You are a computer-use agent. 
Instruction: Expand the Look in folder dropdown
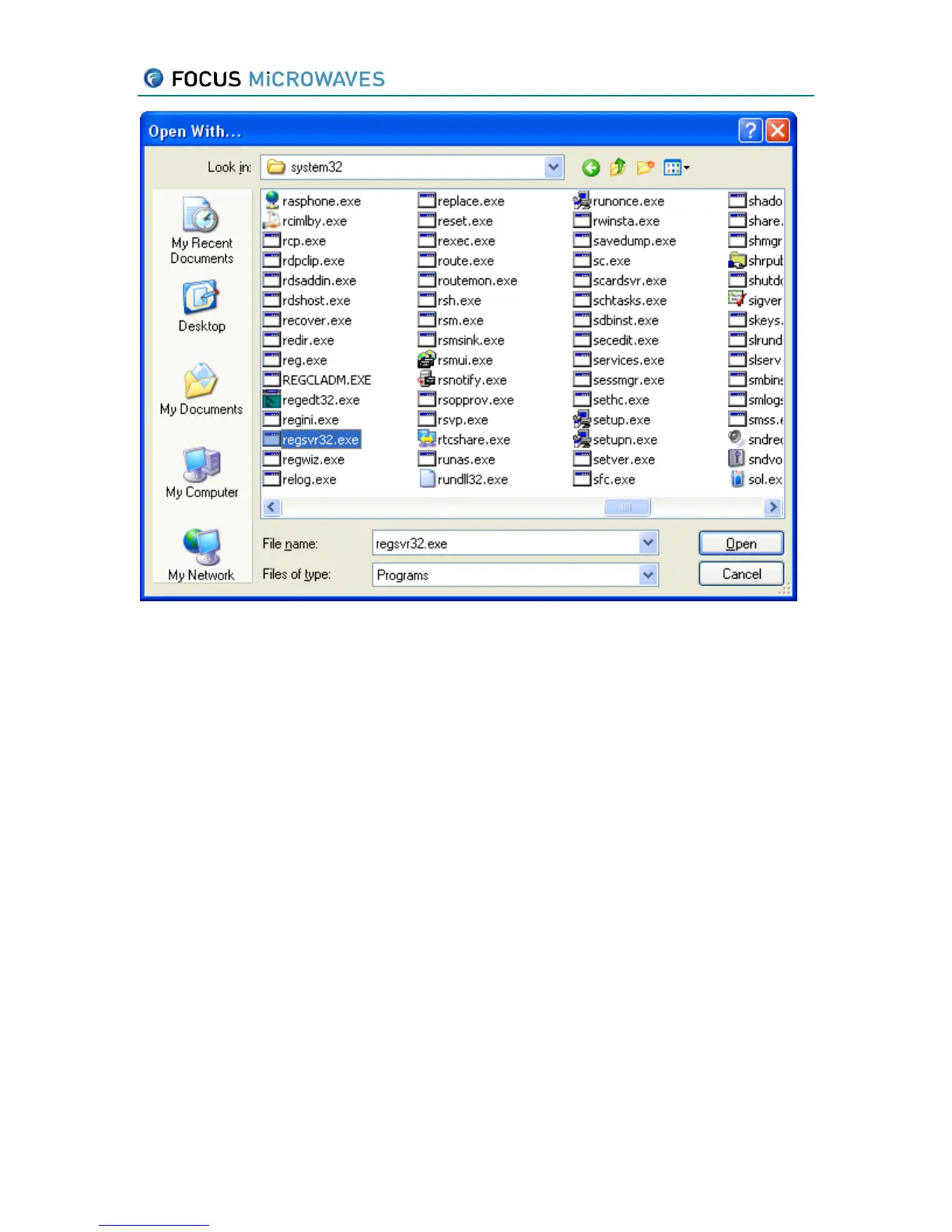554,167
